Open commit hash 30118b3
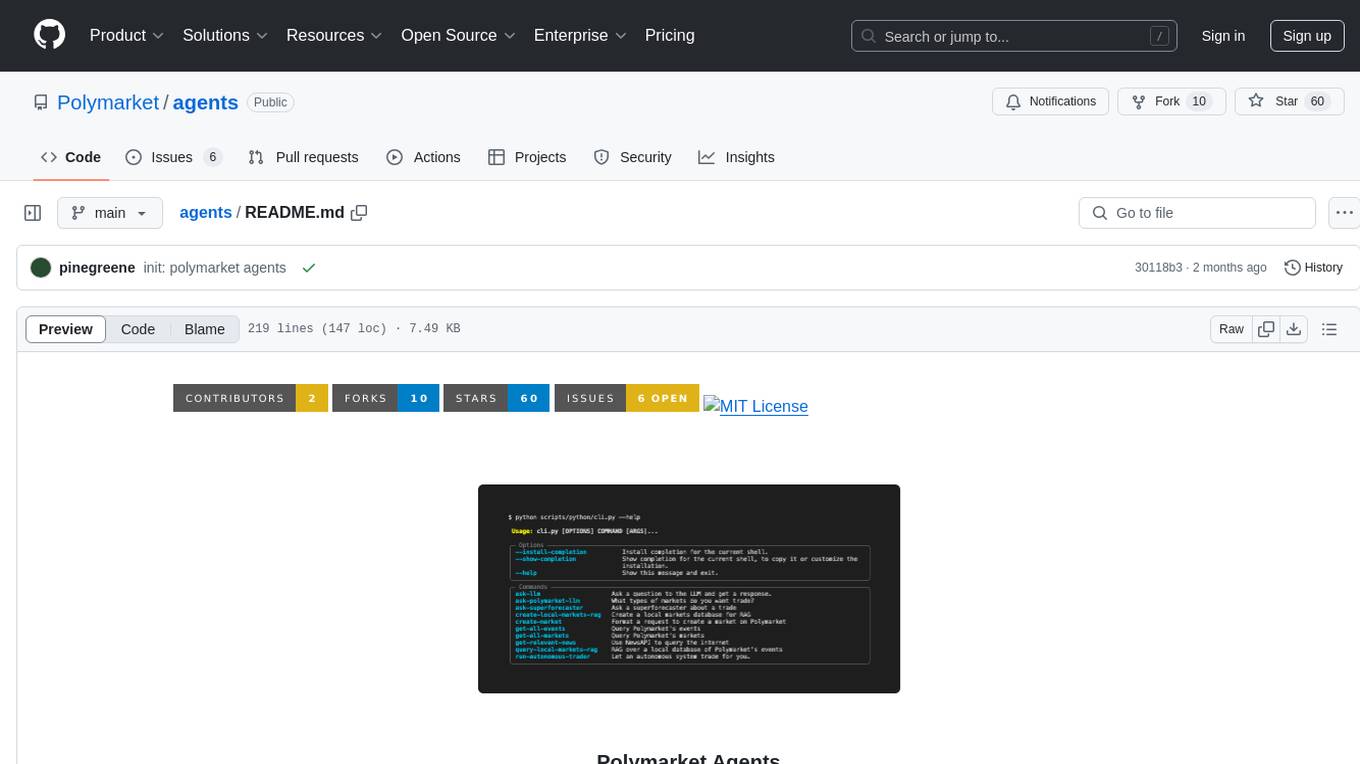This screenshot has height=764, width=1360. click(x=1158, y=268)
